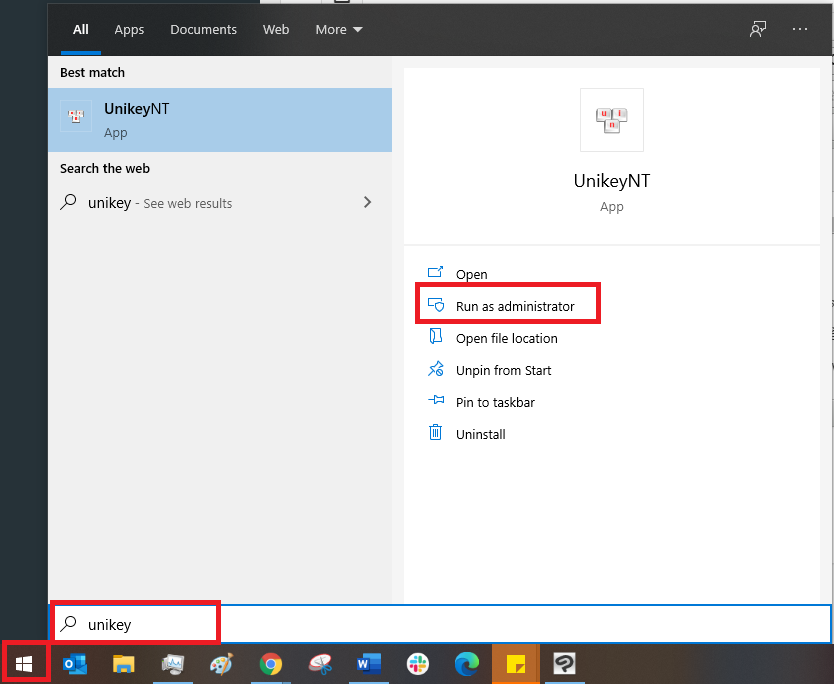Open UnikeyNT app

pyautogui.click(x=471, y=274)
